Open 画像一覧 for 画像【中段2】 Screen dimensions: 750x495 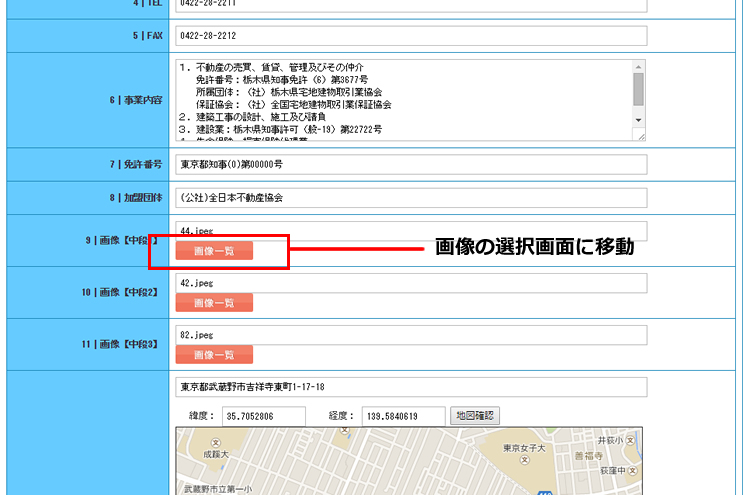[x=214, y=302]
